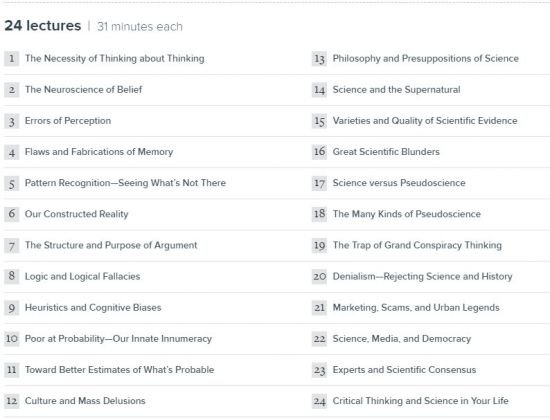Open lecture The Necessity of Thinking about Thinking
The image size is (550, 420).
click(x=115, y=59)
